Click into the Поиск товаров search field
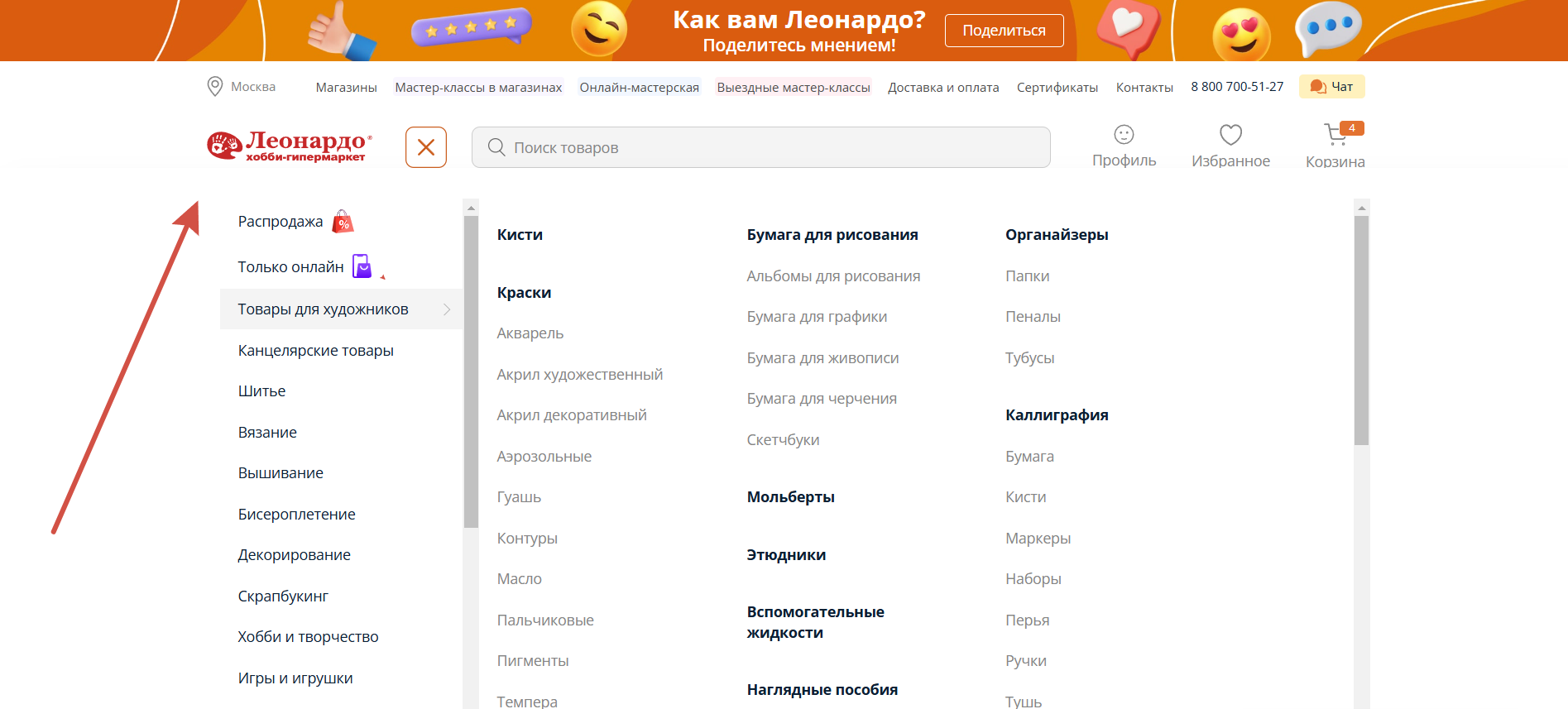The width and height of the screenshot is (1568, 709). 760,147
